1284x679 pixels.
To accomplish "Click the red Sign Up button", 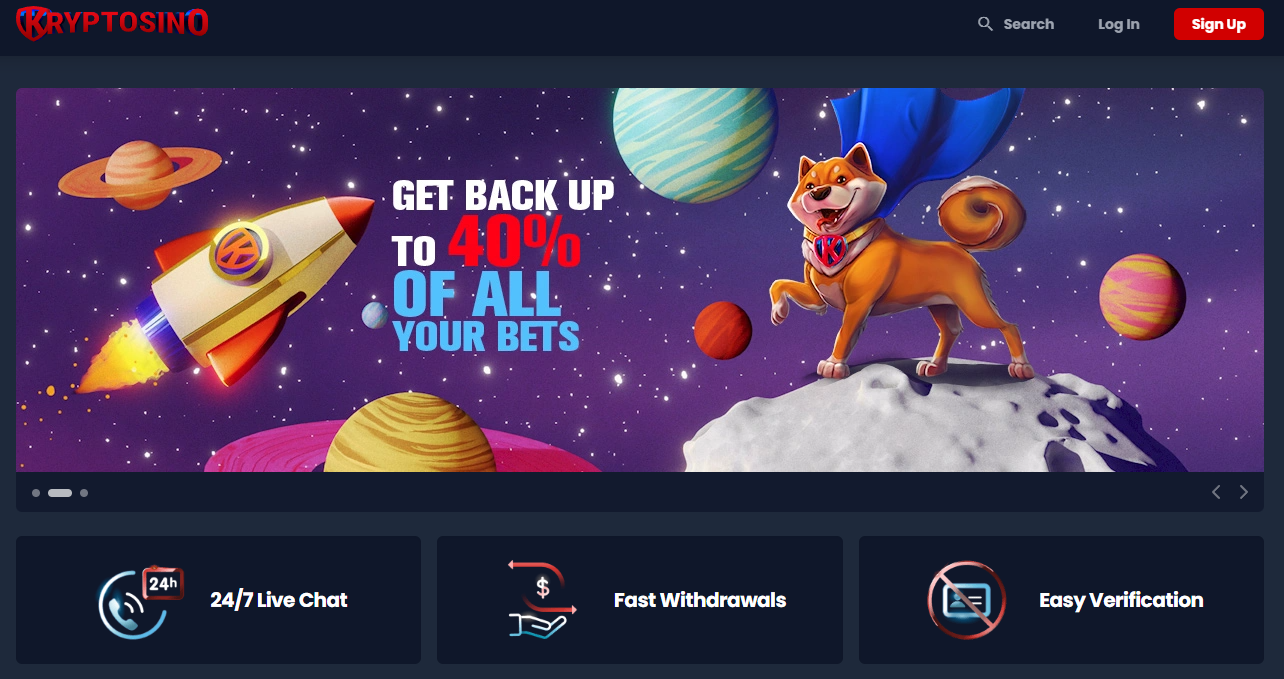I will point(1218,24).
